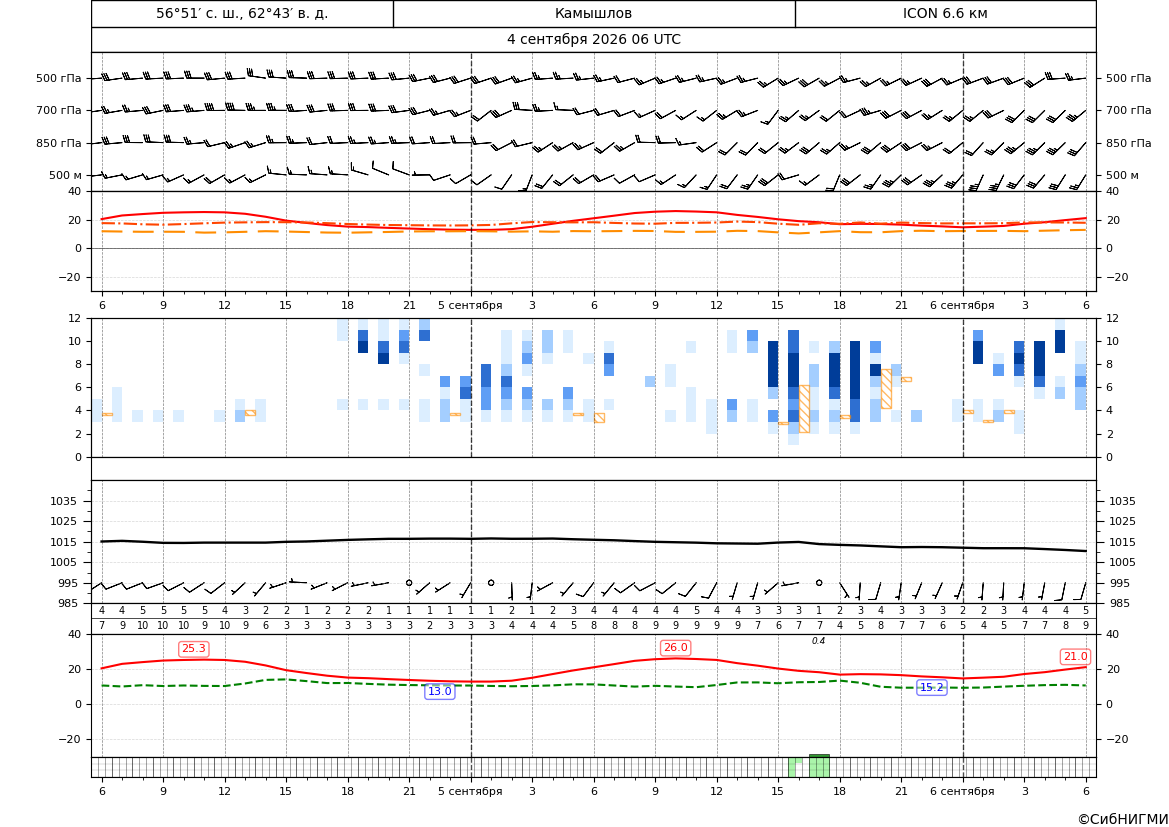Screen dimensions: 1169x827
Task: Select the Камышлов location title cell
Action: [x=594, y=13]
